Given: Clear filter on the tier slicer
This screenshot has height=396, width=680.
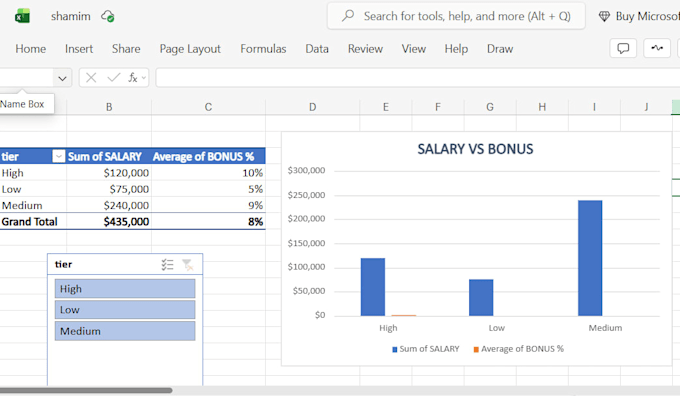Looking at the screenshot, I should pos(187,265).
